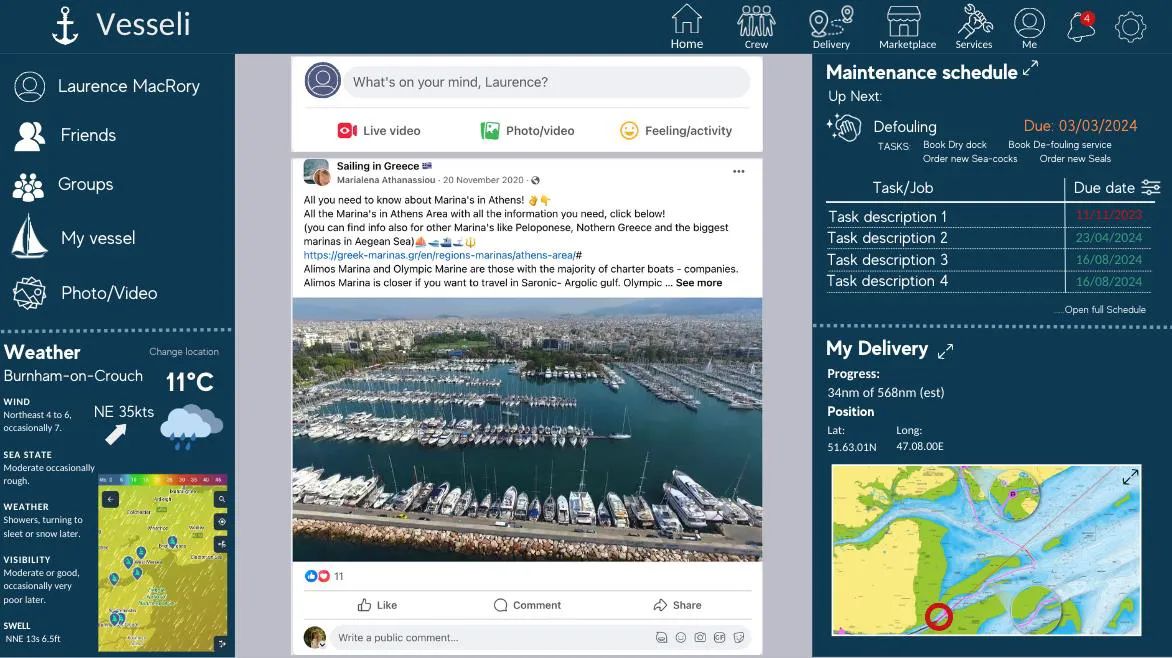Go to the Marketplace shop icon
Screen dimensions: 1172x658
[903, 22]
